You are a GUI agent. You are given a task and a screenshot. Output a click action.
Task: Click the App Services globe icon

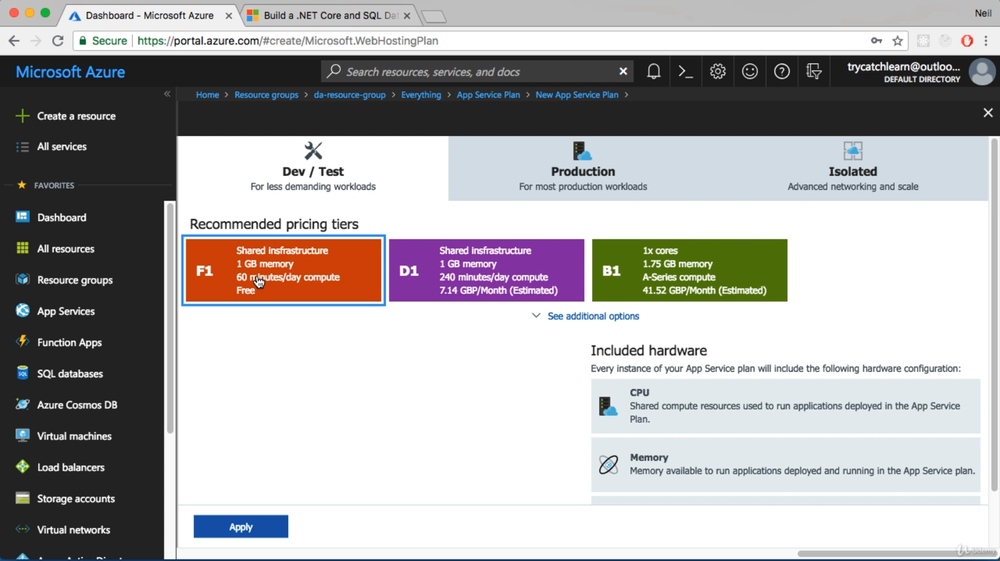(22, 310)
